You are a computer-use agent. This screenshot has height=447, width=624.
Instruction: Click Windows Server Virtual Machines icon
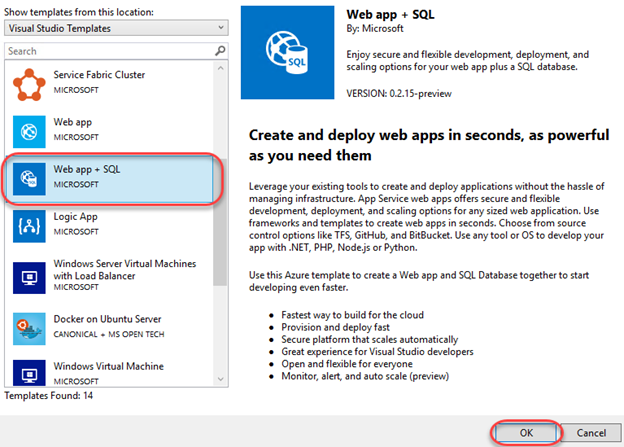tap(29, 278)
